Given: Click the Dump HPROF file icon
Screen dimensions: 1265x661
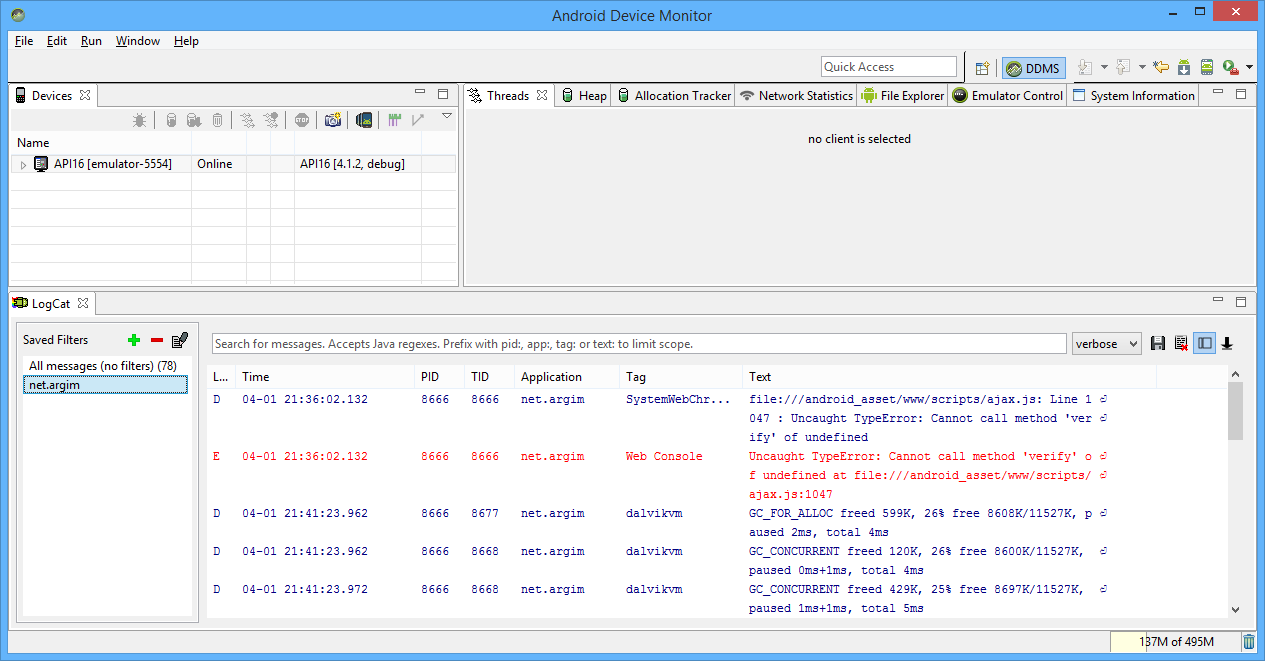Looking at the screenshot, I should point(194,120).
